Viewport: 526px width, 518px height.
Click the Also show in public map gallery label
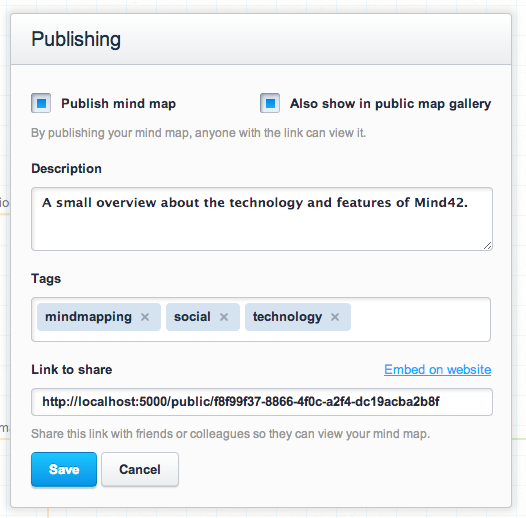coord(390,103)
